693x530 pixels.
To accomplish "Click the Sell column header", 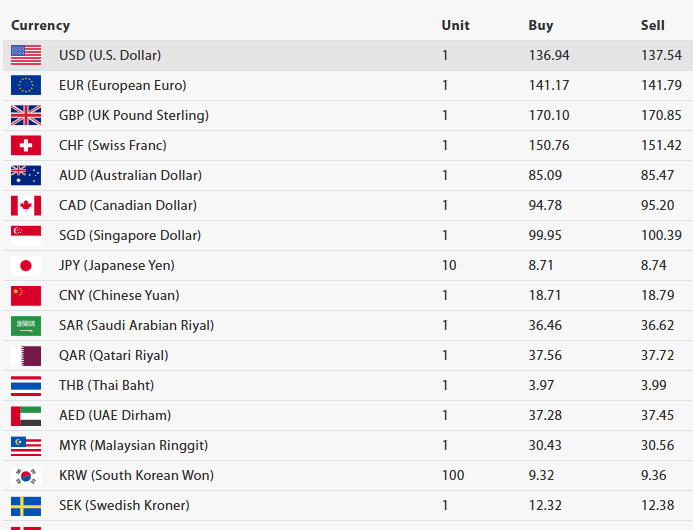I will pyautogui.click(x=652, y=25).
